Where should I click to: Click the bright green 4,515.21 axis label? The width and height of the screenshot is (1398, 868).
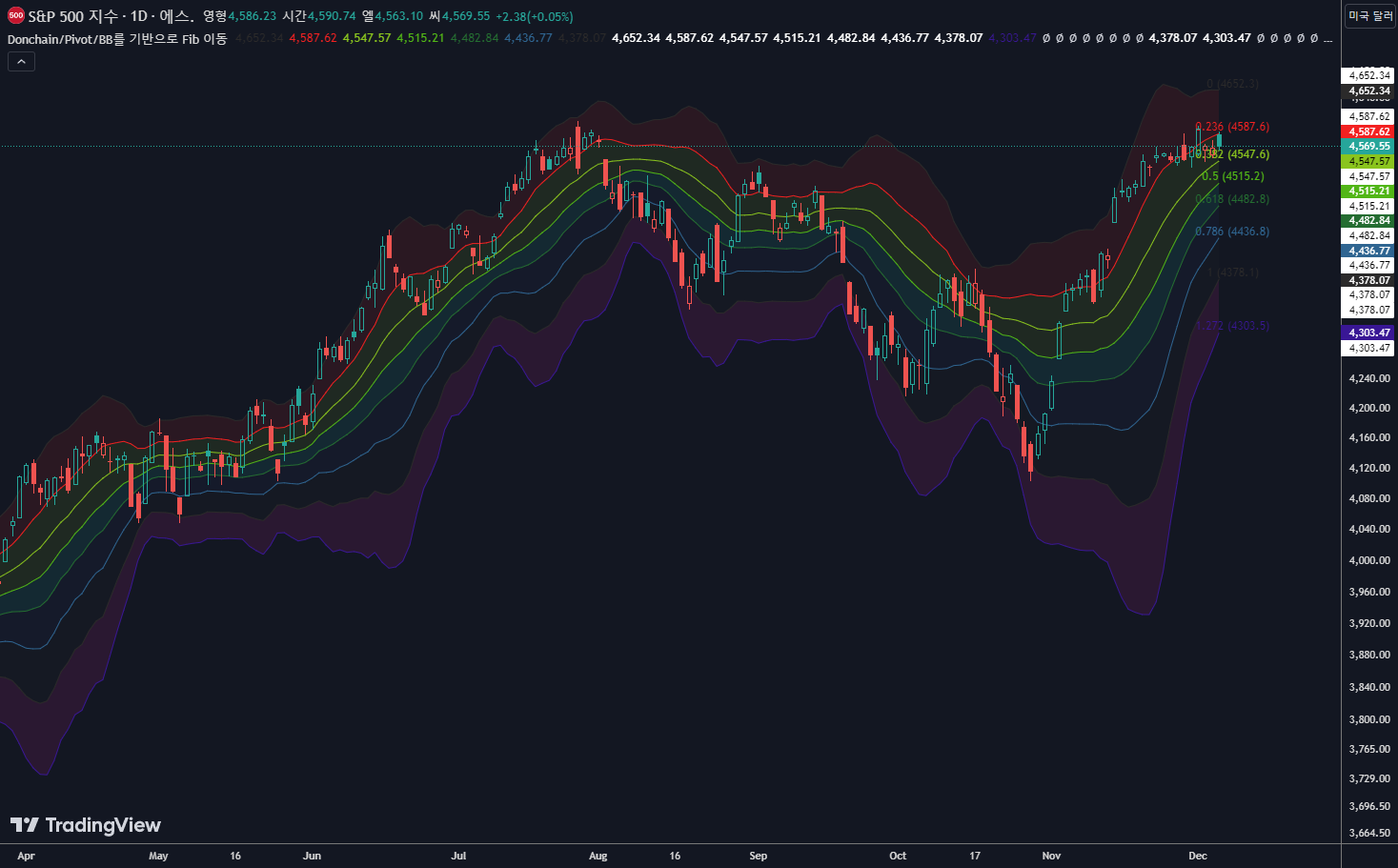pos(1369,191)
